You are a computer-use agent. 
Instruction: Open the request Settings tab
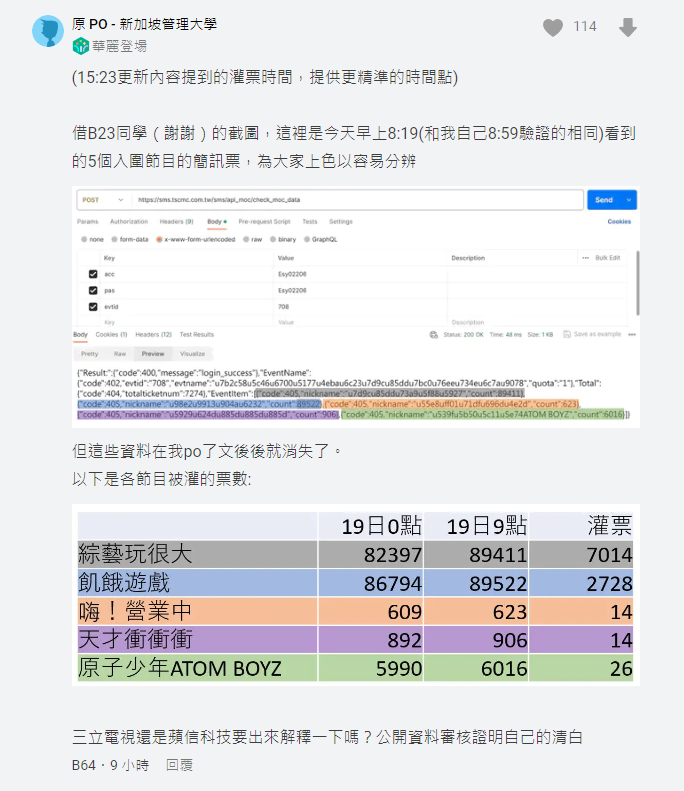341,221
